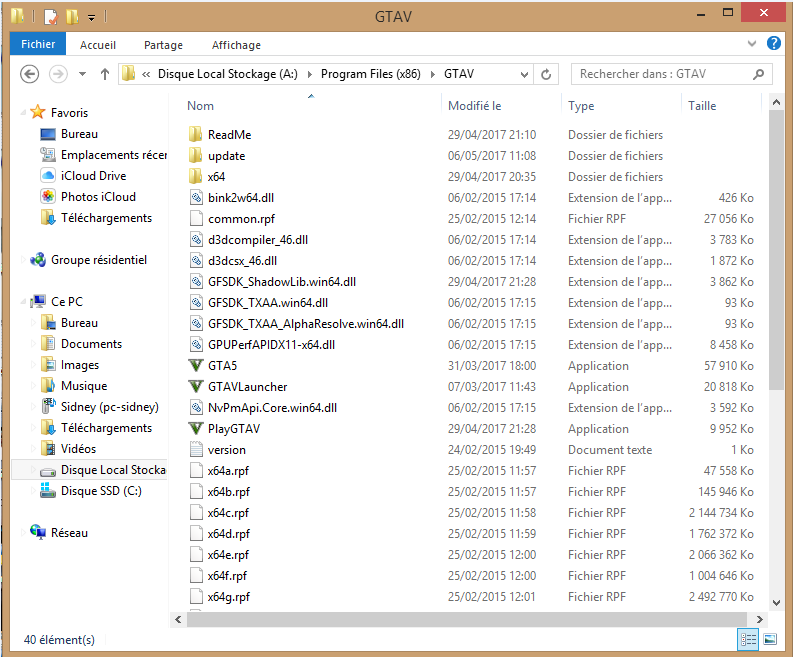Viewport: 793px width, 657px height.
Task: Select the x64 folder icon
Action: [196, 177]
